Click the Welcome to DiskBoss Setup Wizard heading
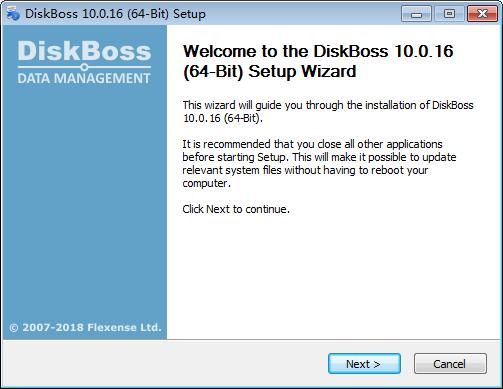503x389 pixels. pos(318,61)
